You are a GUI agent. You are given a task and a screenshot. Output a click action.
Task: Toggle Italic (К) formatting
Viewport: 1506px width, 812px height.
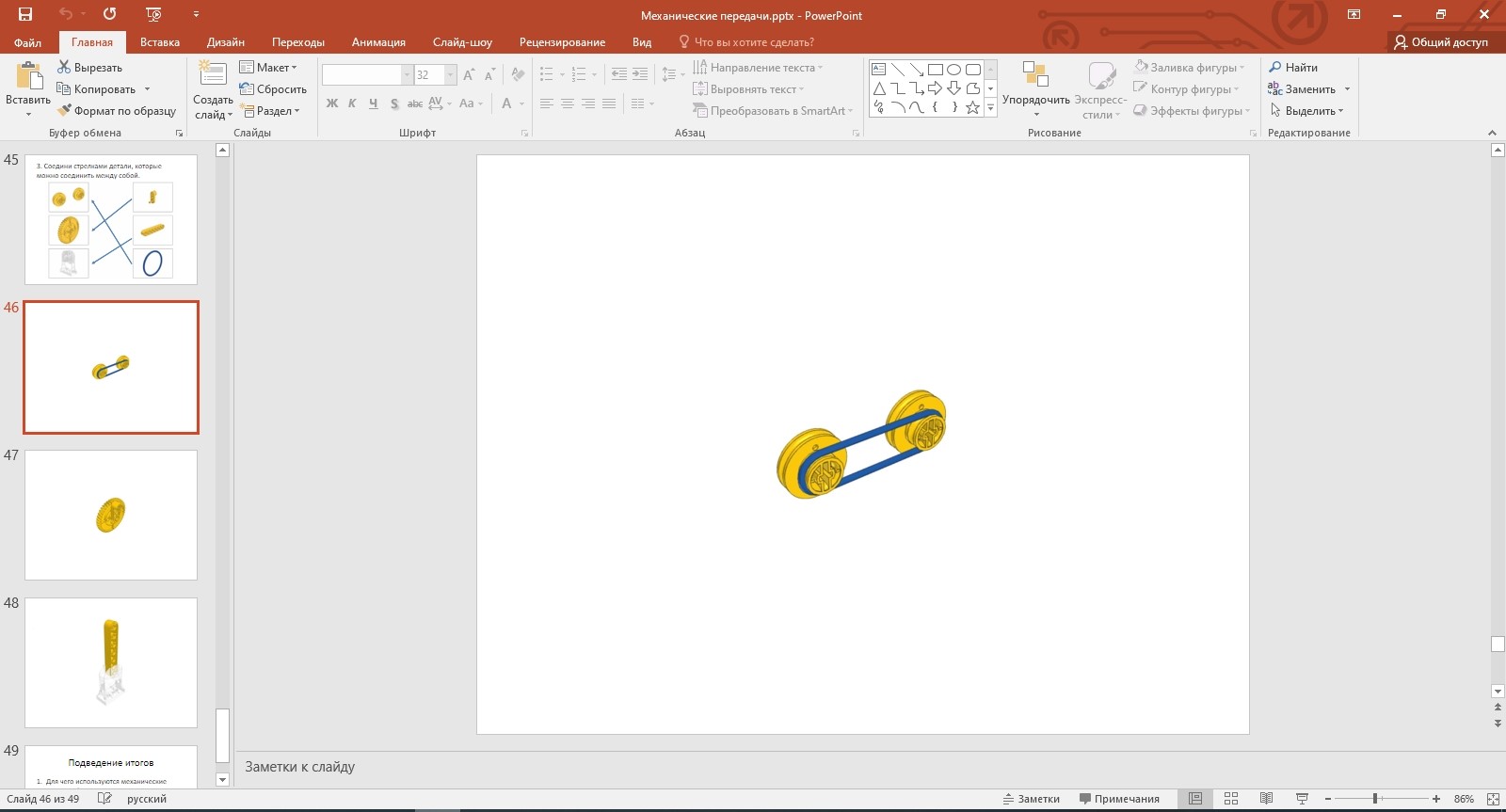coord(352,103)
